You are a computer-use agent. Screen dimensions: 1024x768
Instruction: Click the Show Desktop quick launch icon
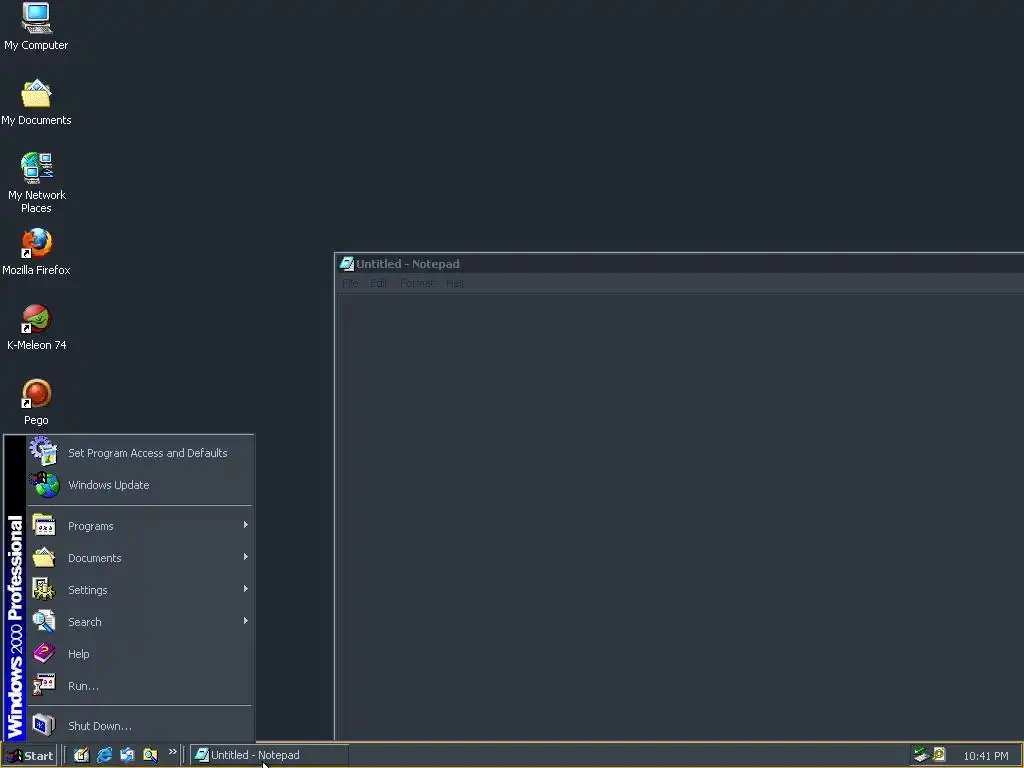pyautogui.click(x=81, y=755)
